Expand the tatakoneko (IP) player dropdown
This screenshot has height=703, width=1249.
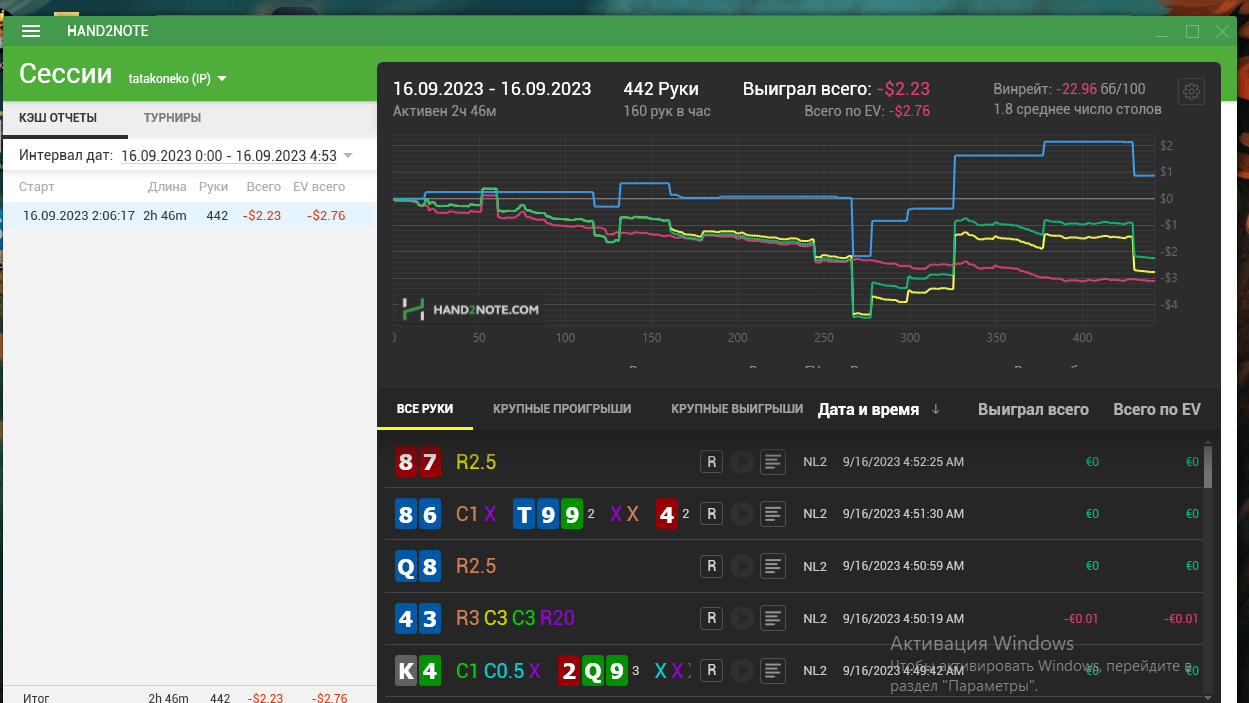click(x=178, y=79)
